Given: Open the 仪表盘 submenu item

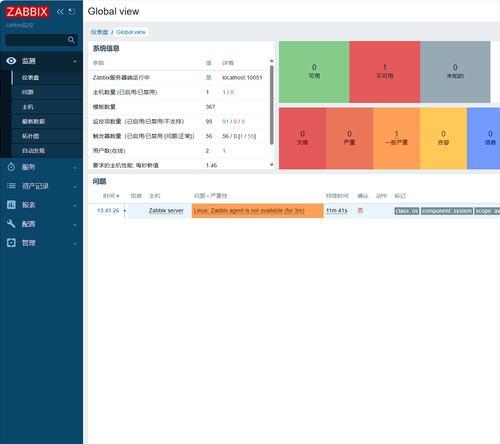Looking at the screenshot, I should 30,77.
